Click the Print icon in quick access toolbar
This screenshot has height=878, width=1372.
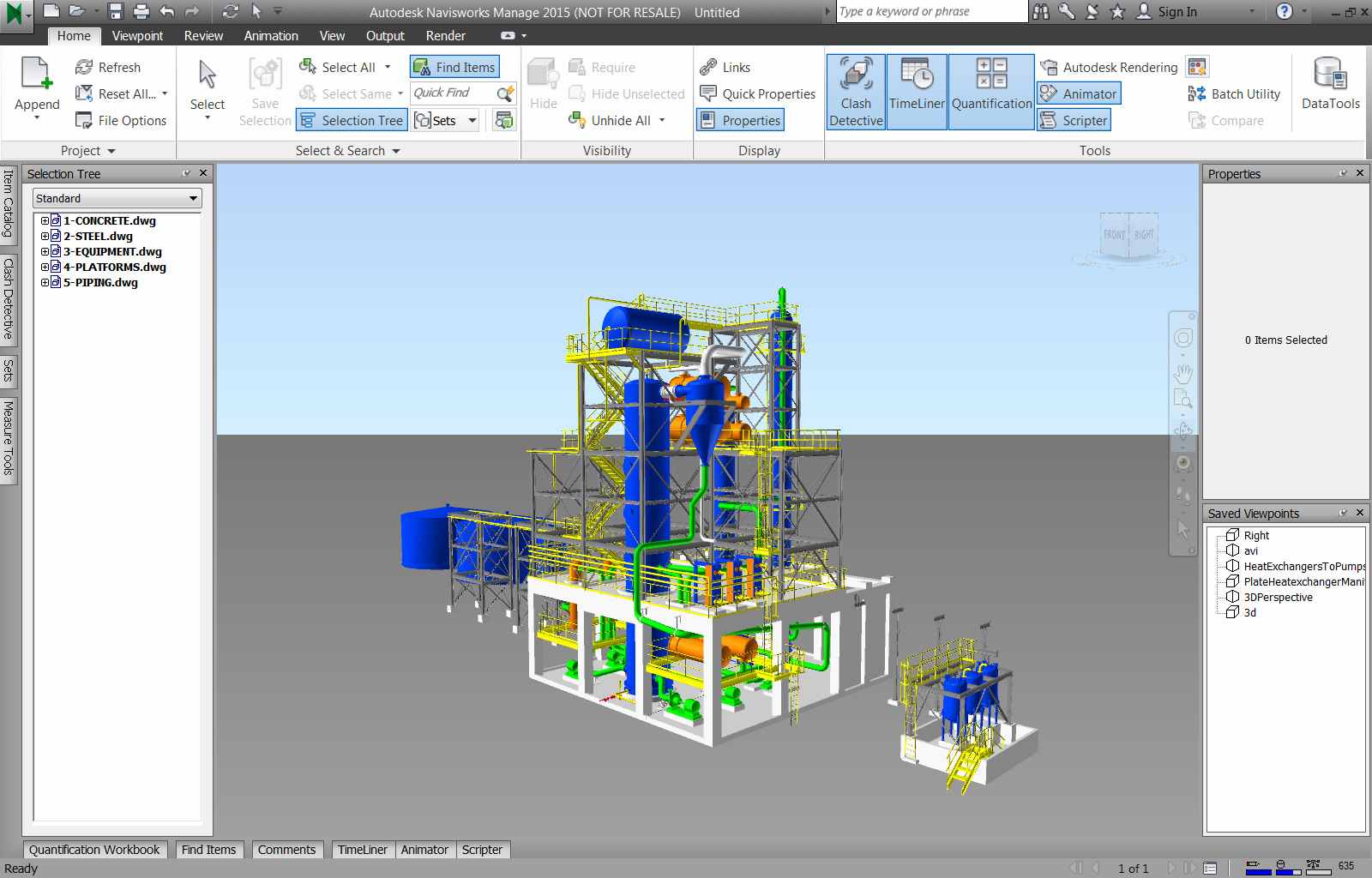coord(141,11)
